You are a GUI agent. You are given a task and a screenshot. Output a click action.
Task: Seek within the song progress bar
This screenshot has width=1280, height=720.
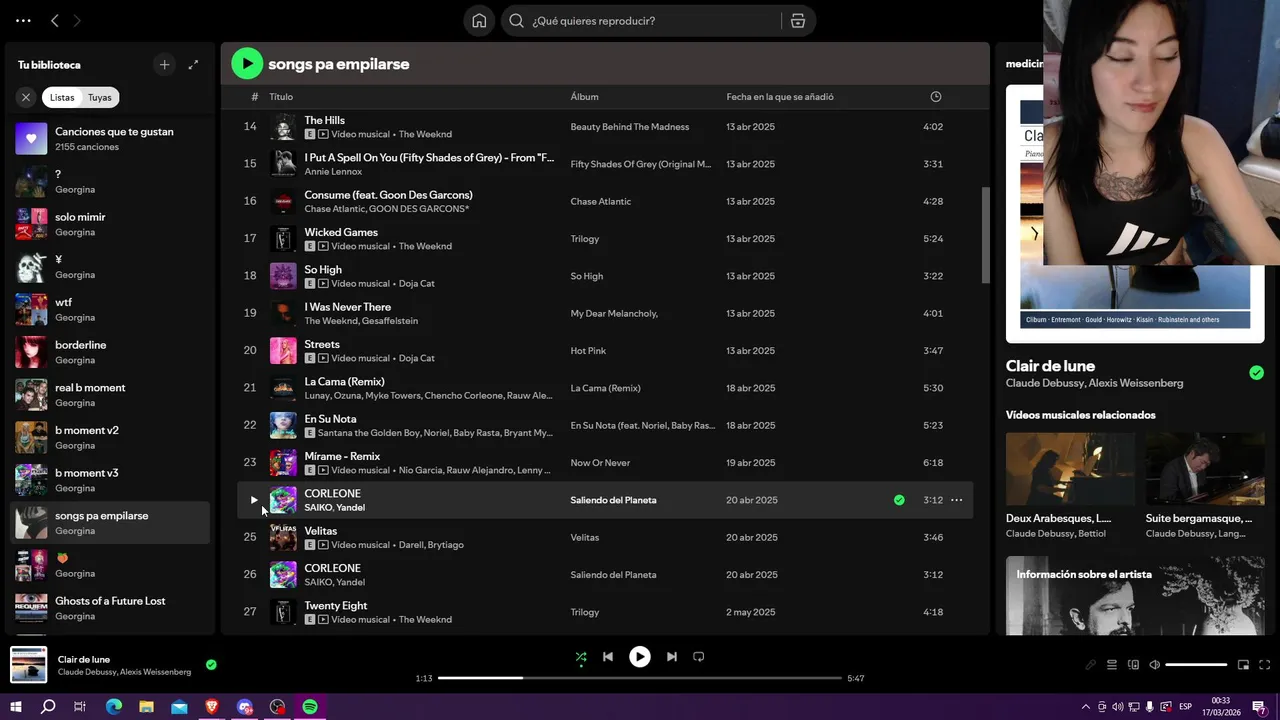tap(640, 678)
